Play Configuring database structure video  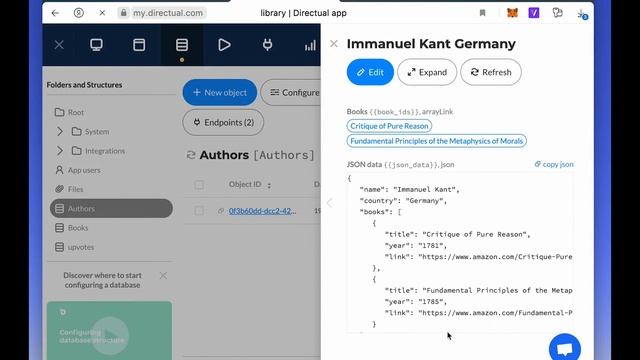(x=109, y=336)
